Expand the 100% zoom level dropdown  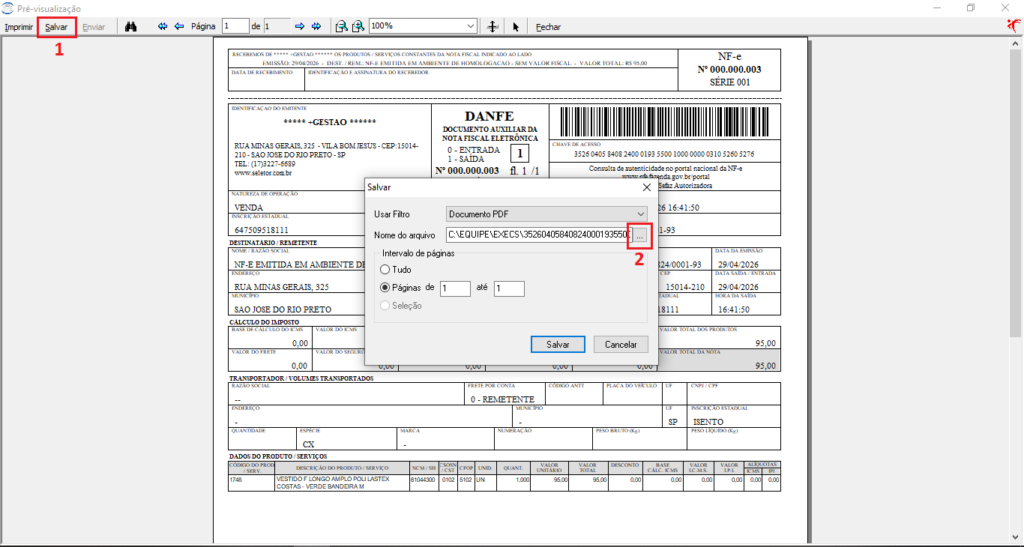click(423, 26)
